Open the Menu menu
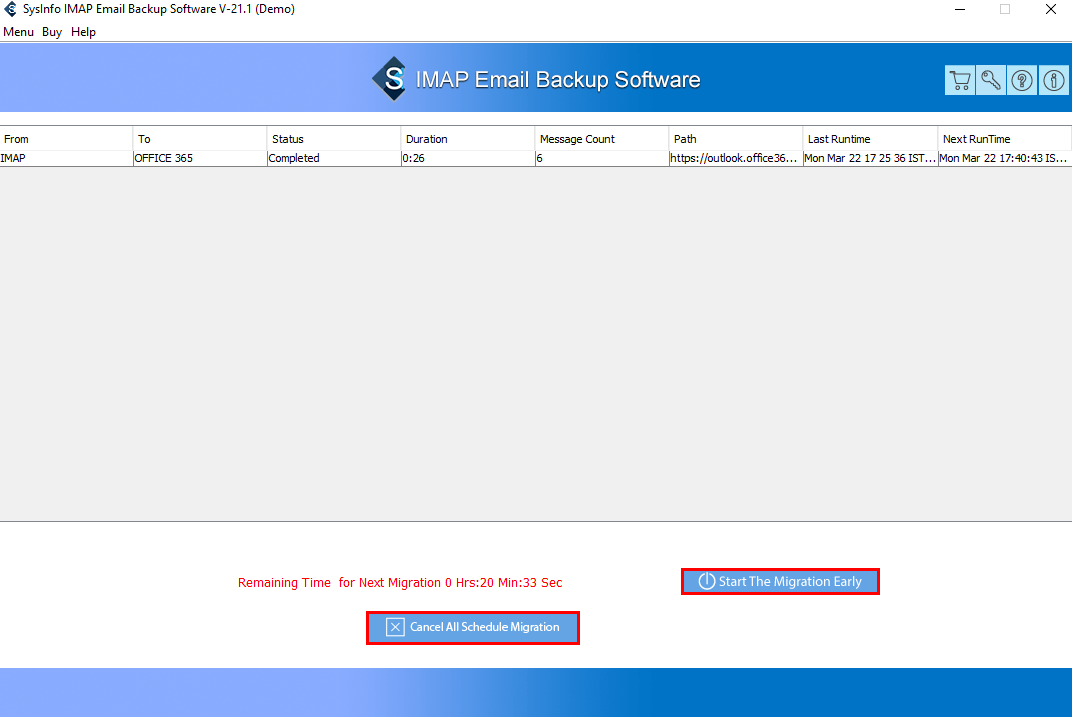 coord(18,32)
